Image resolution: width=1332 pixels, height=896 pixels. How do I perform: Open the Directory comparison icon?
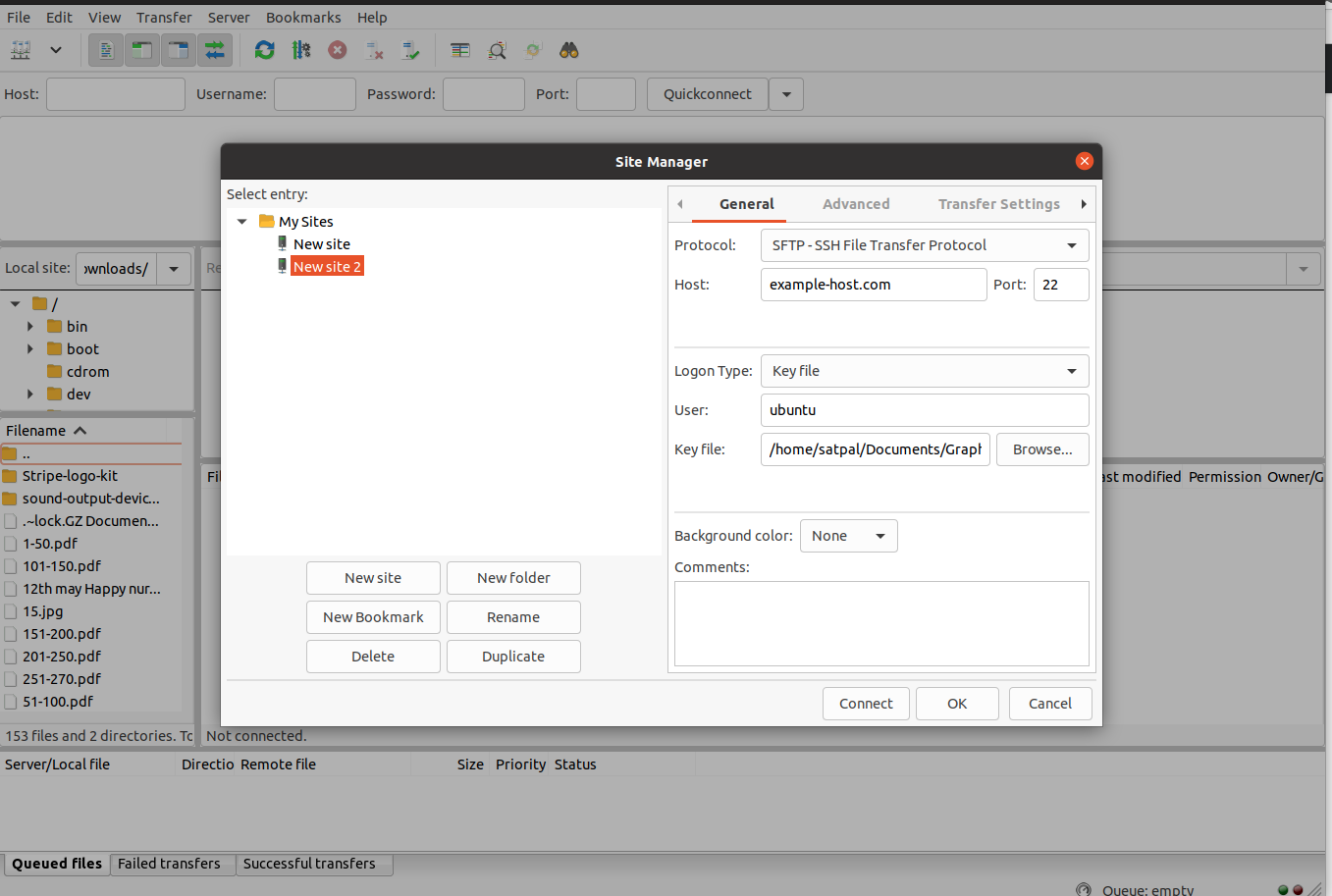[x=497, y=49]
